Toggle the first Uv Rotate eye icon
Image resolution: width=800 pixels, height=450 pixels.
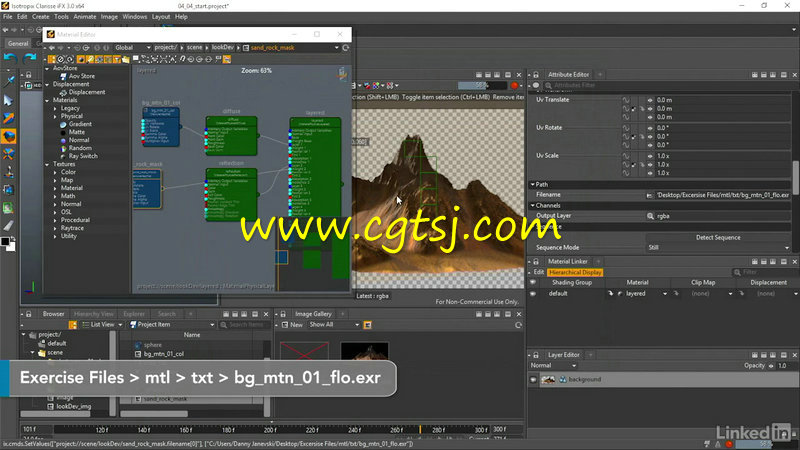click(650, 128)
